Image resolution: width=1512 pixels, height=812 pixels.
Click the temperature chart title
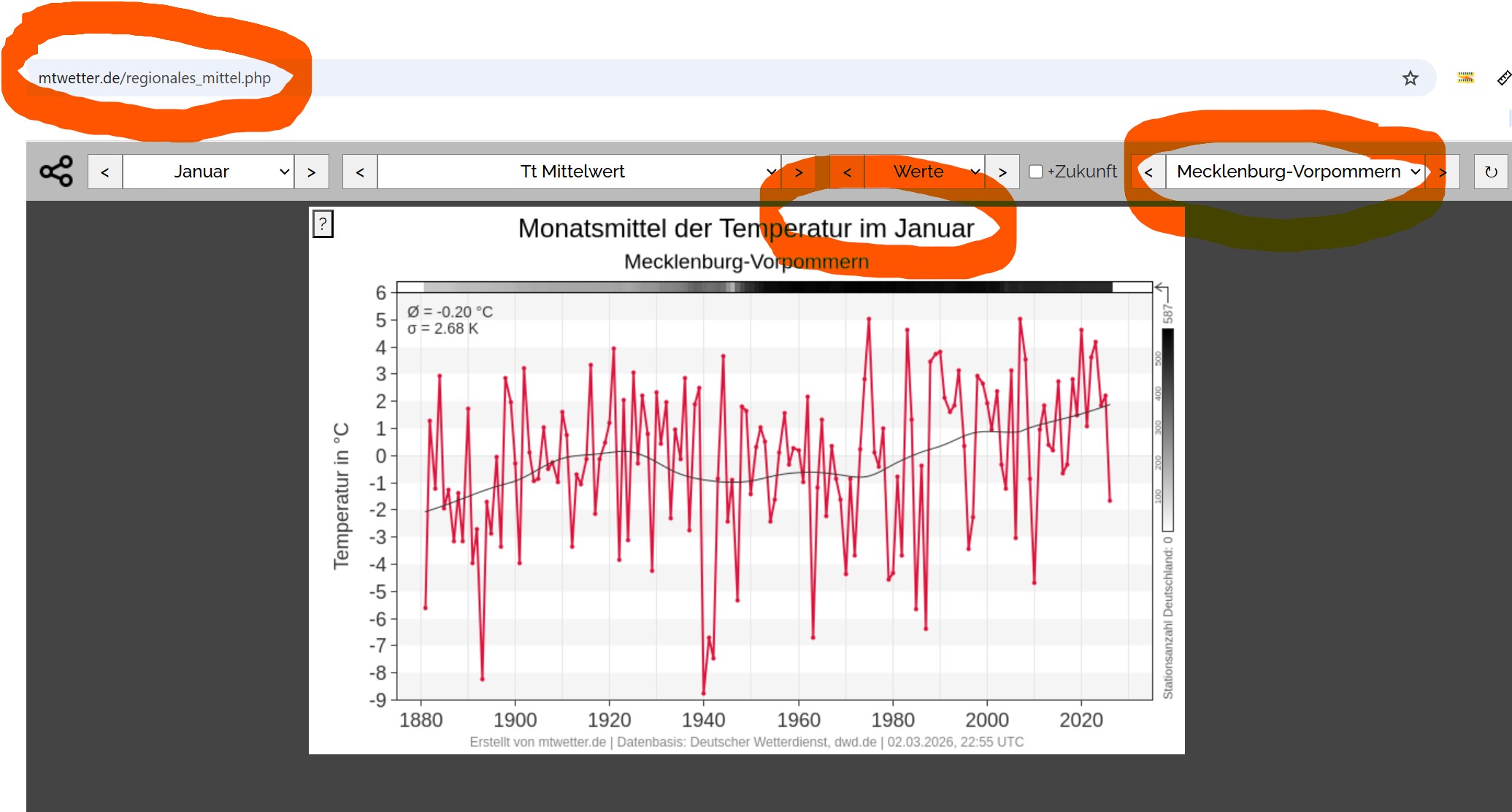click(x=745, y=229)
